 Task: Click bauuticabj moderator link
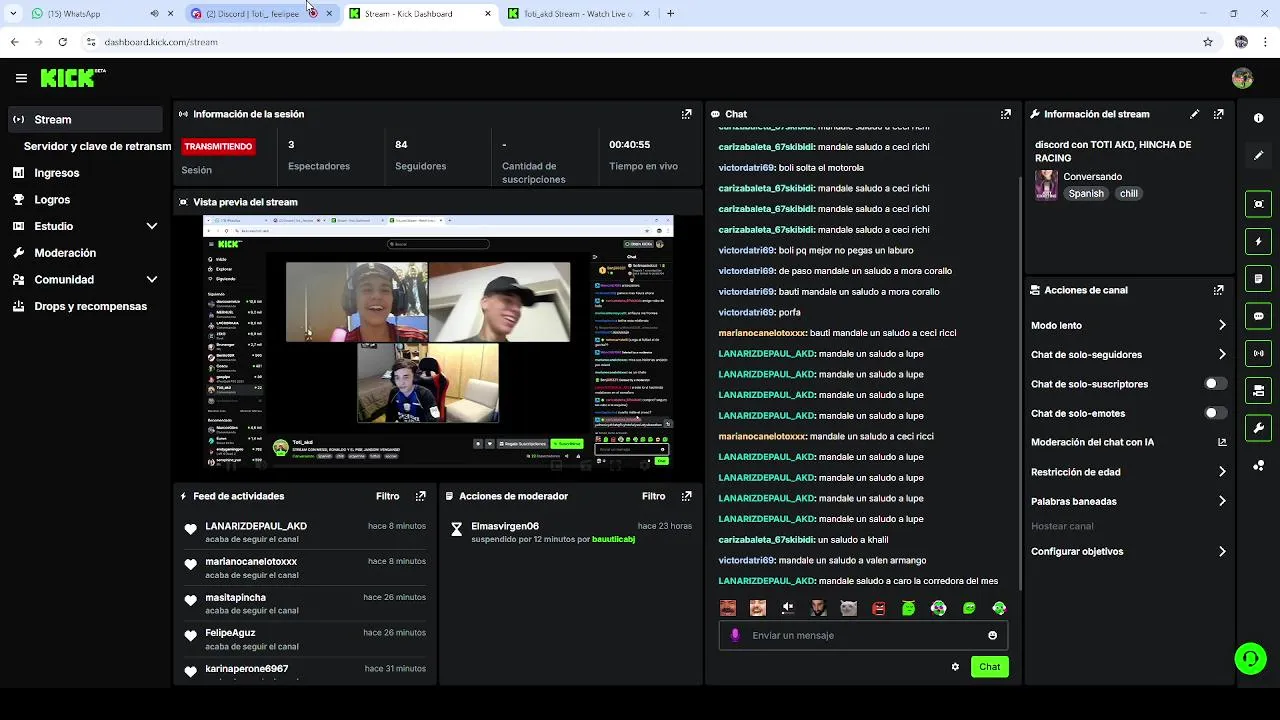613,539
